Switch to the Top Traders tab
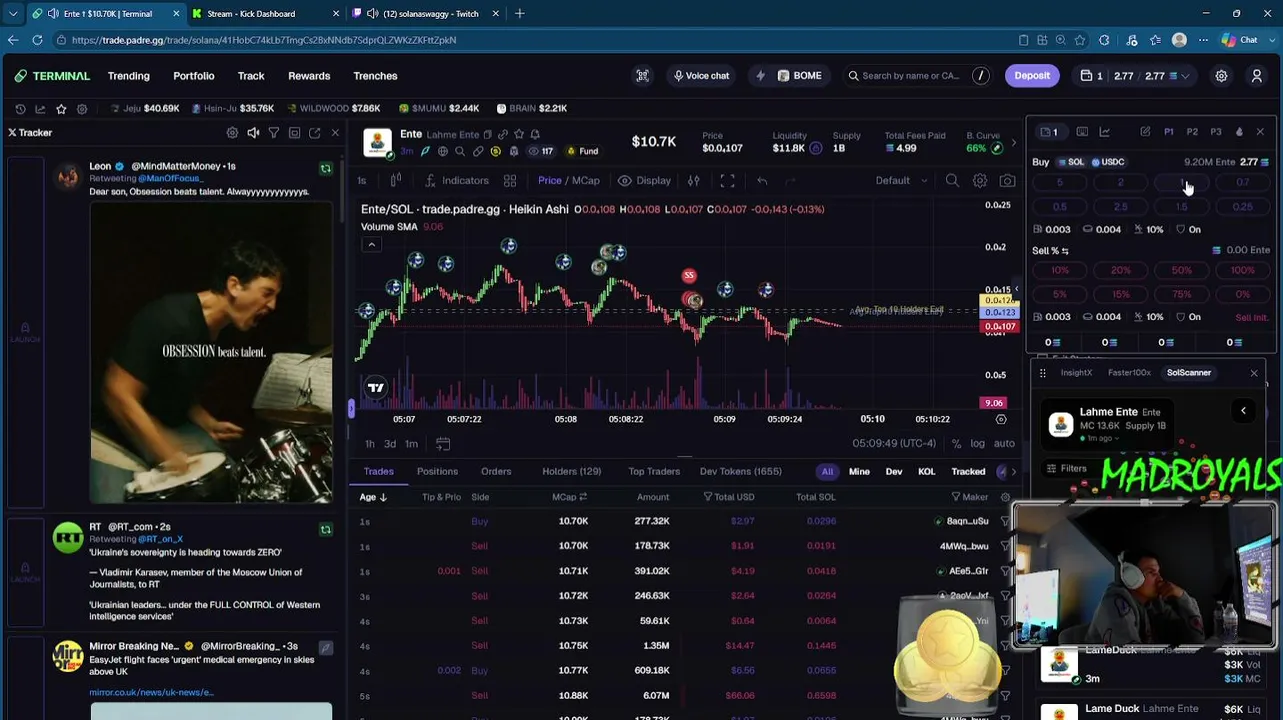Viewport: 1283px width, 720px height. click(x=654, y=472)
